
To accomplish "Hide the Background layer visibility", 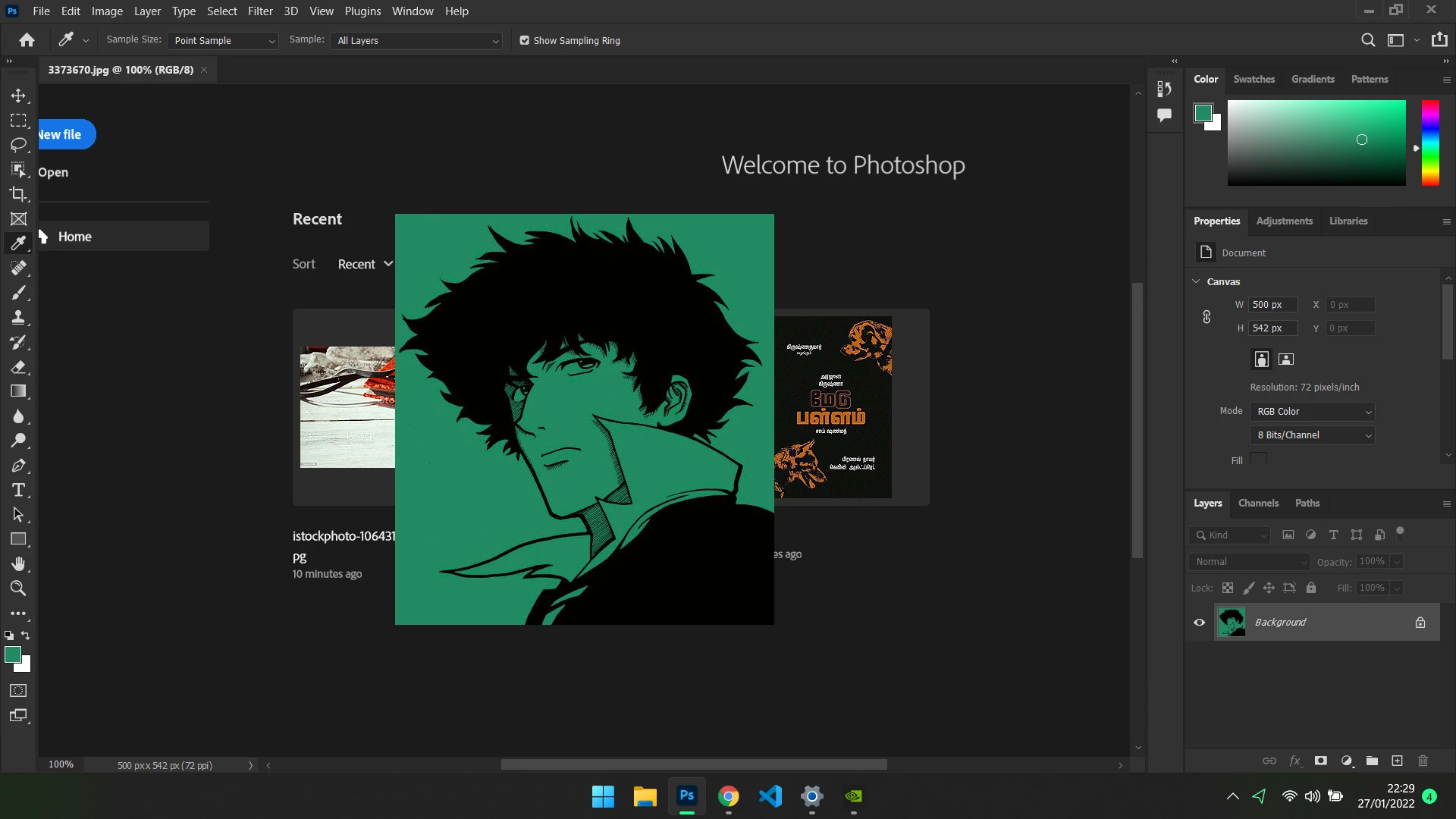I will (1199, 622).
